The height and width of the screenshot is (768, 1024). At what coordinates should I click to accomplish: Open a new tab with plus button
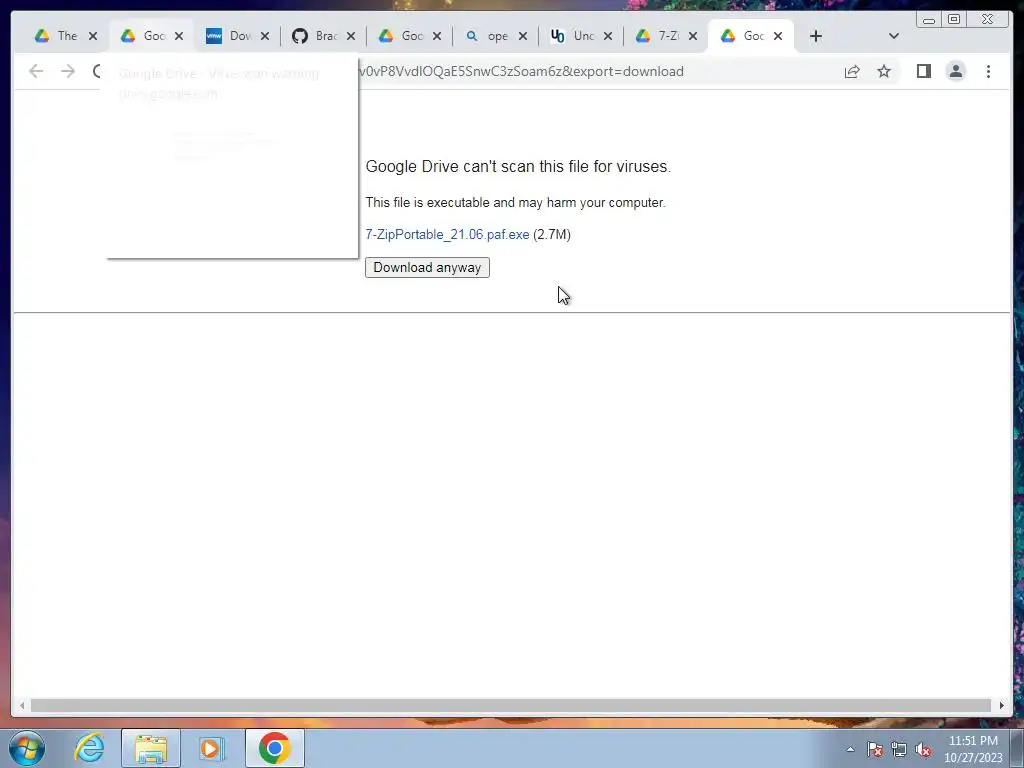(x=816, y=36)
